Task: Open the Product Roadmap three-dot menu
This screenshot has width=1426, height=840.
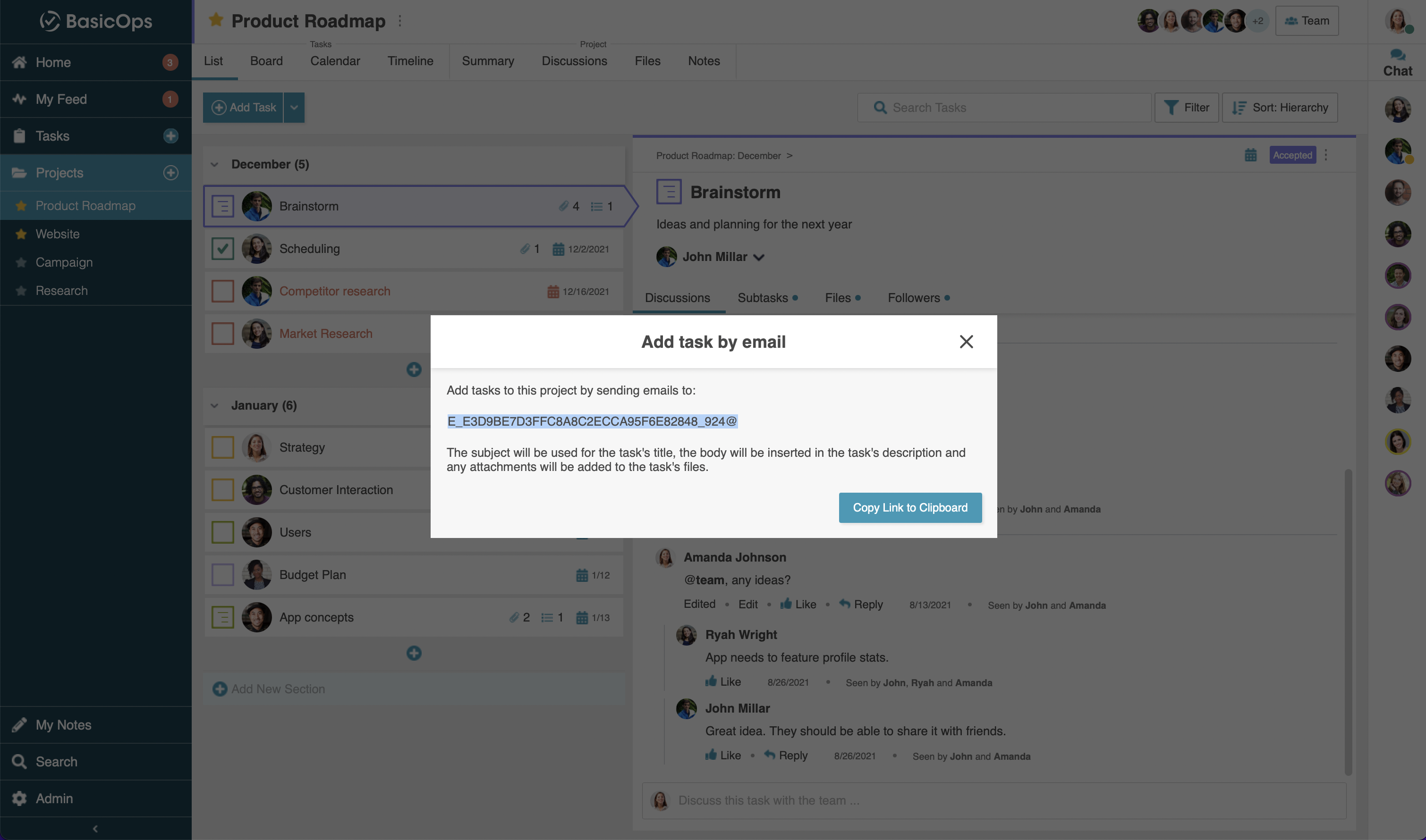Action: coord(400,21)
